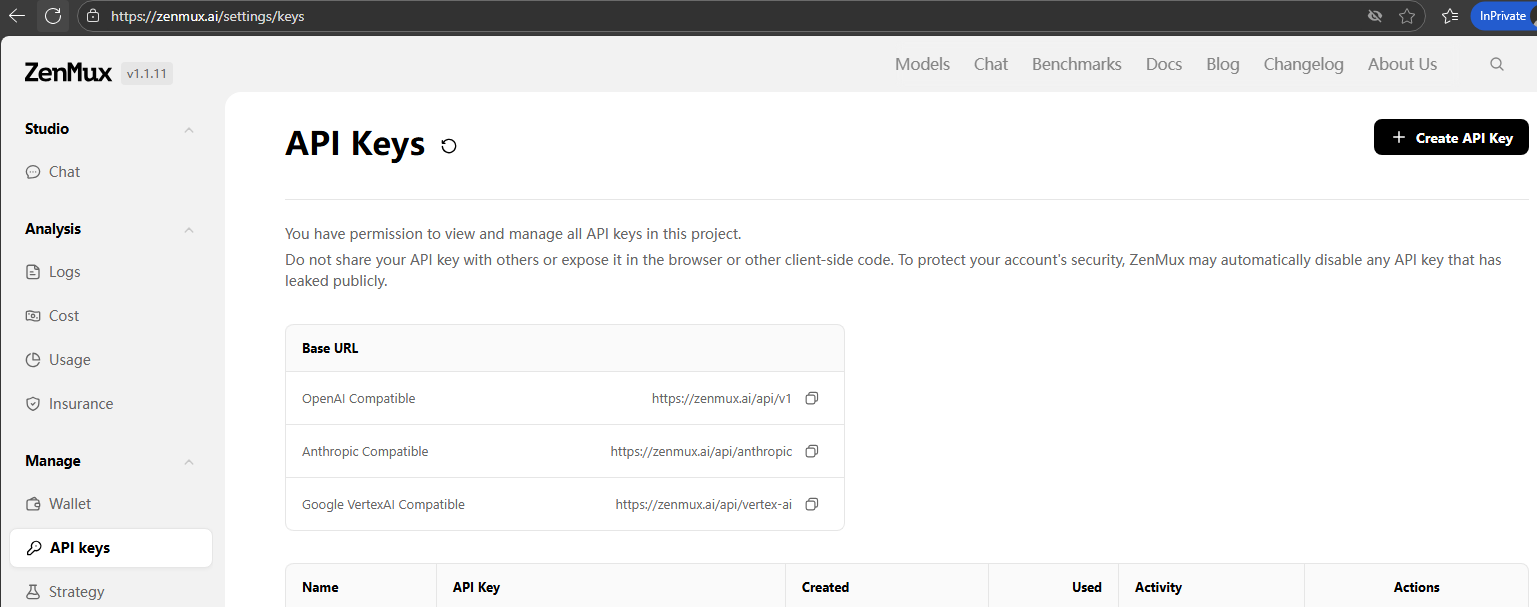
Task: Collapse the Studio sidebar section
Action: pos(189,129)
